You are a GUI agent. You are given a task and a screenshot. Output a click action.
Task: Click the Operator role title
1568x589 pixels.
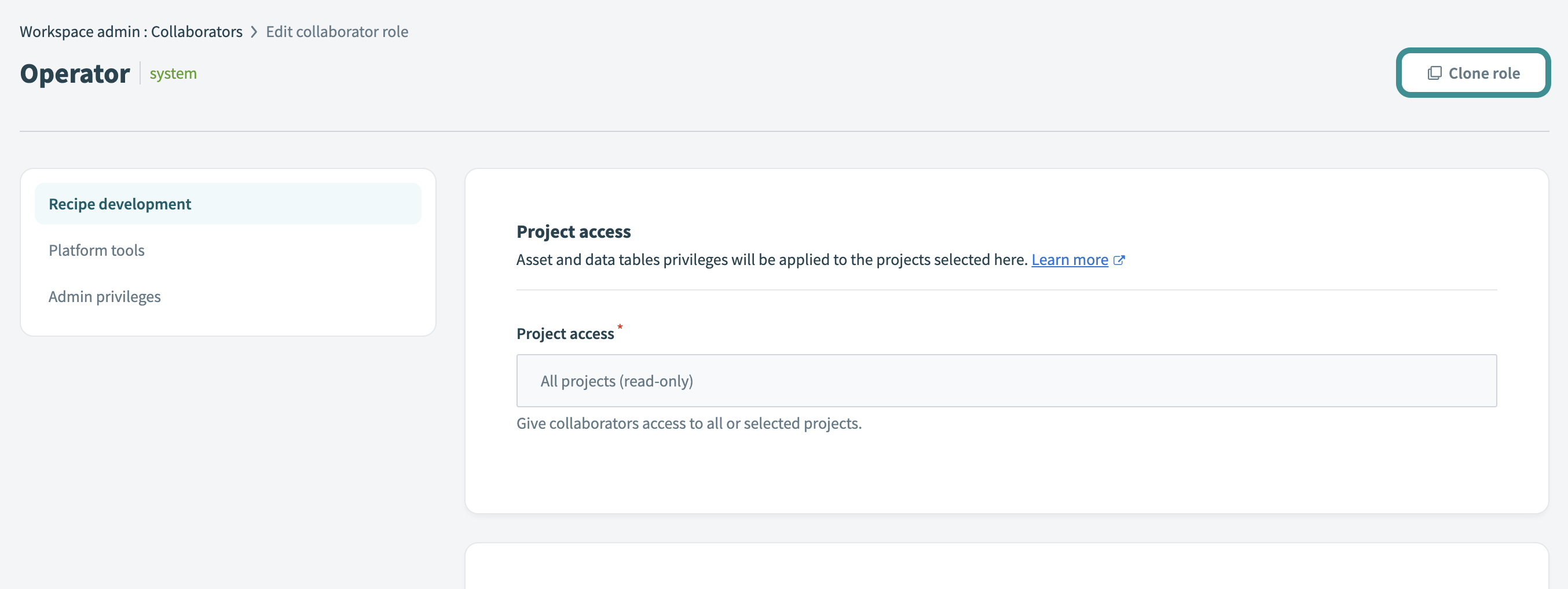(x=75, y=73)
